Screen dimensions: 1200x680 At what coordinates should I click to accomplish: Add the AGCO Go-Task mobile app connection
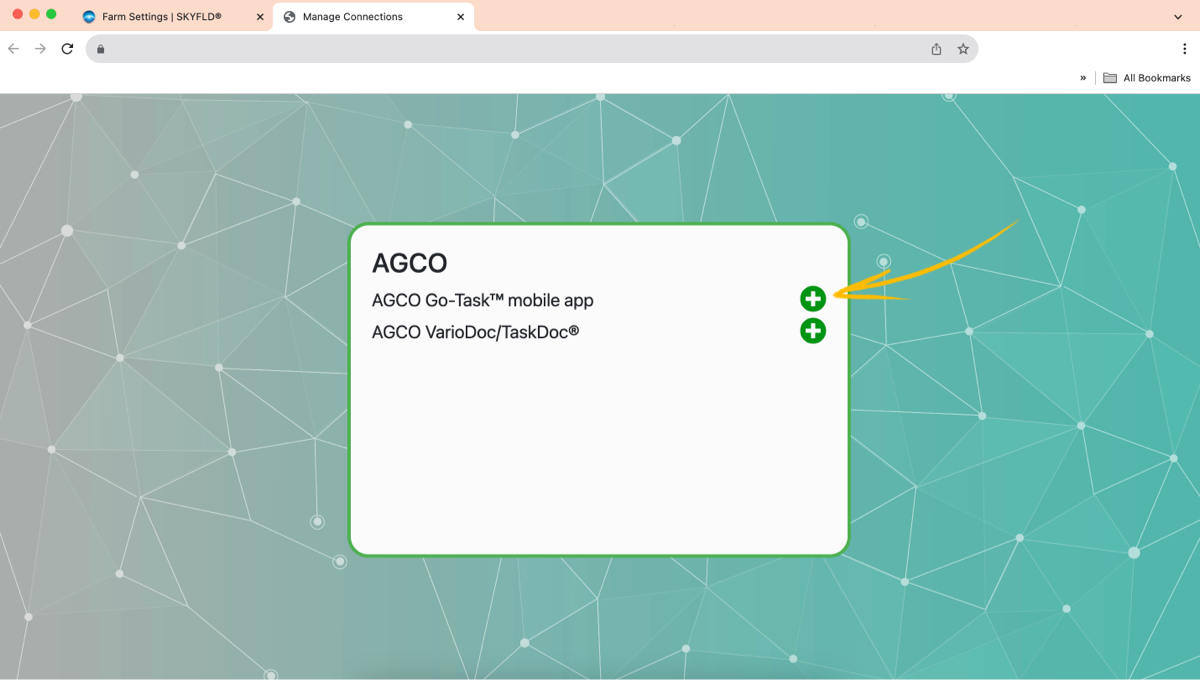pos(813,298)
